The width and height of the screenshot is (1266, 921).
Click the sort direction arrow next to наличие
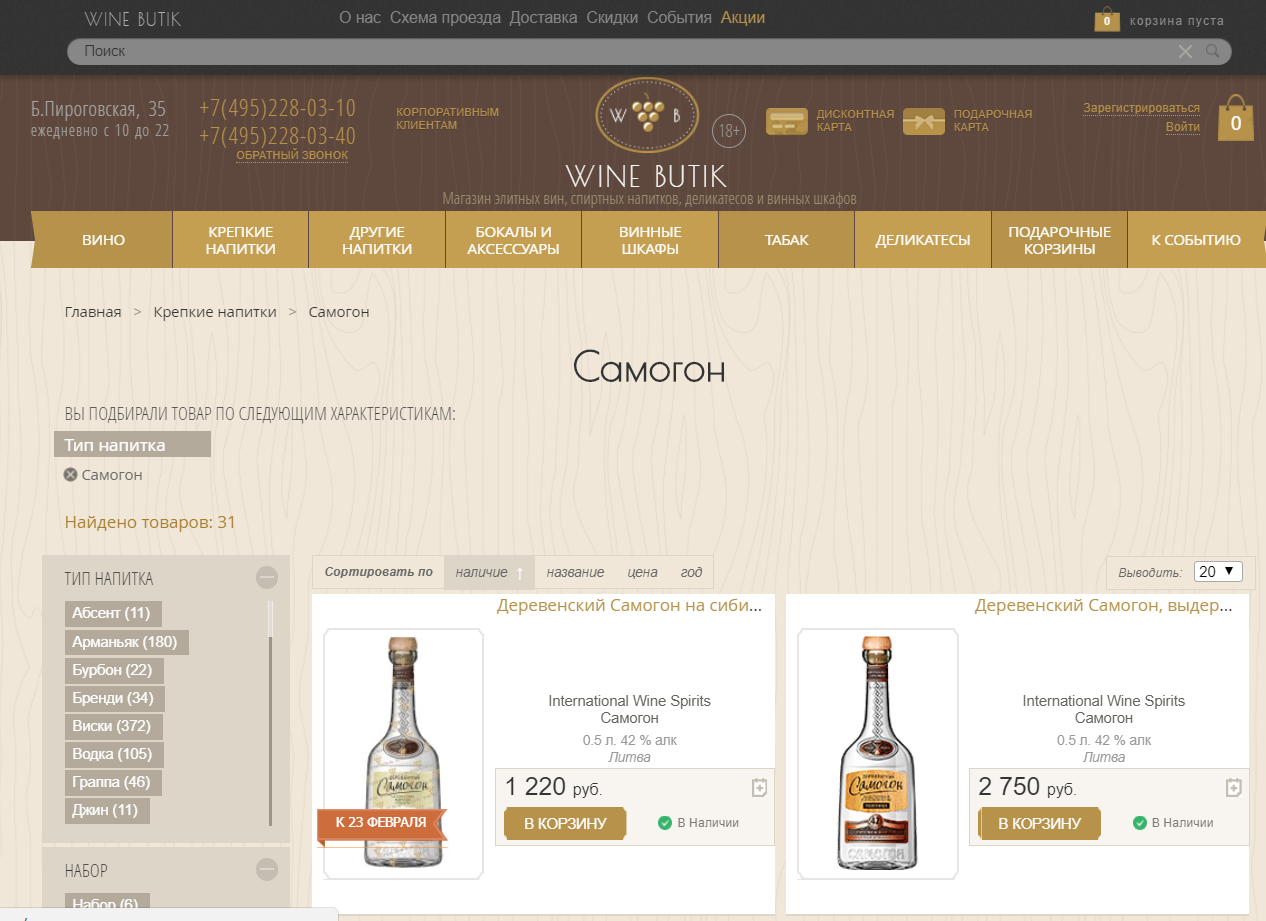pyautogui.click(x=520, y=573)
